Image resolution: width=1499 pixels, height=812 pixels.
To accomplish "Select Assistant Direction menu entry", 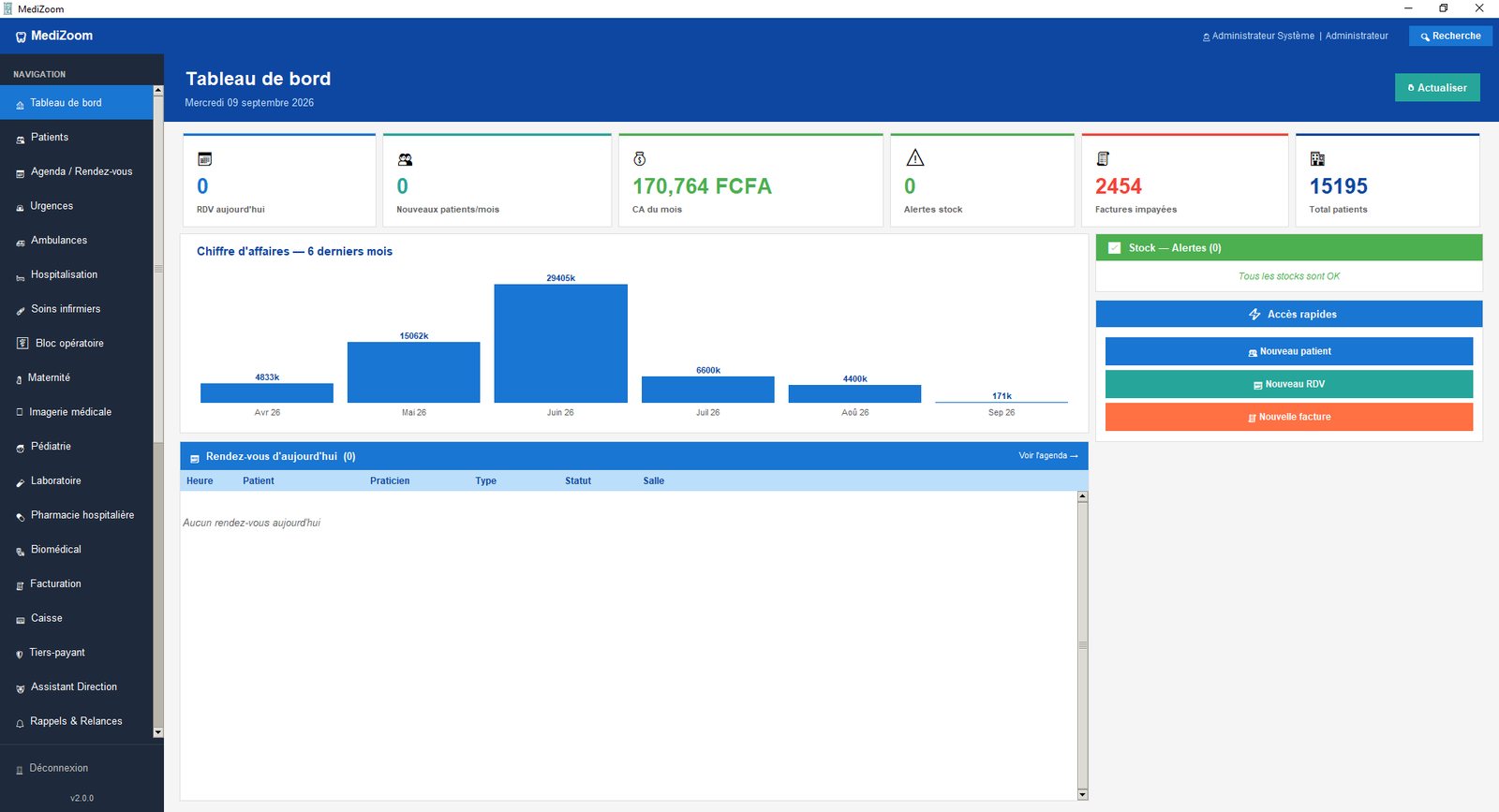I will point(76,687).
